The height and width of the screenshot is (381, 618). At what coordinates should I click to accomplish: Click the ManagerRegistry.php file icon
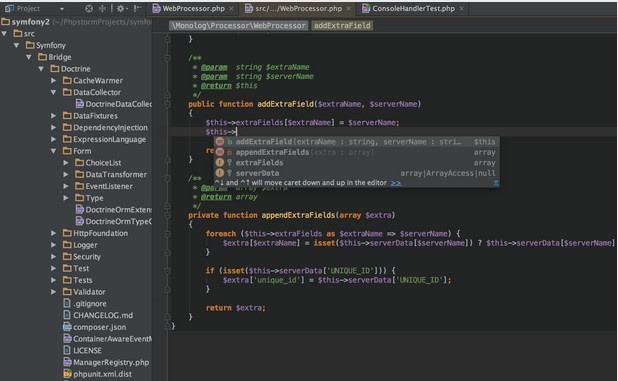67,362
